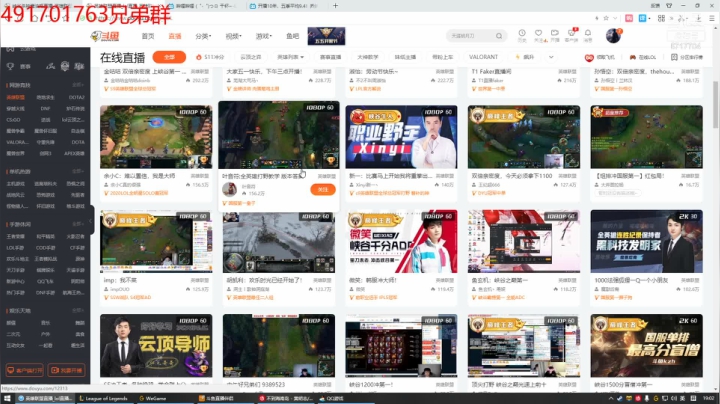Open the viewing history clock icon
The image size is (720, 404).
coord(522,35)
